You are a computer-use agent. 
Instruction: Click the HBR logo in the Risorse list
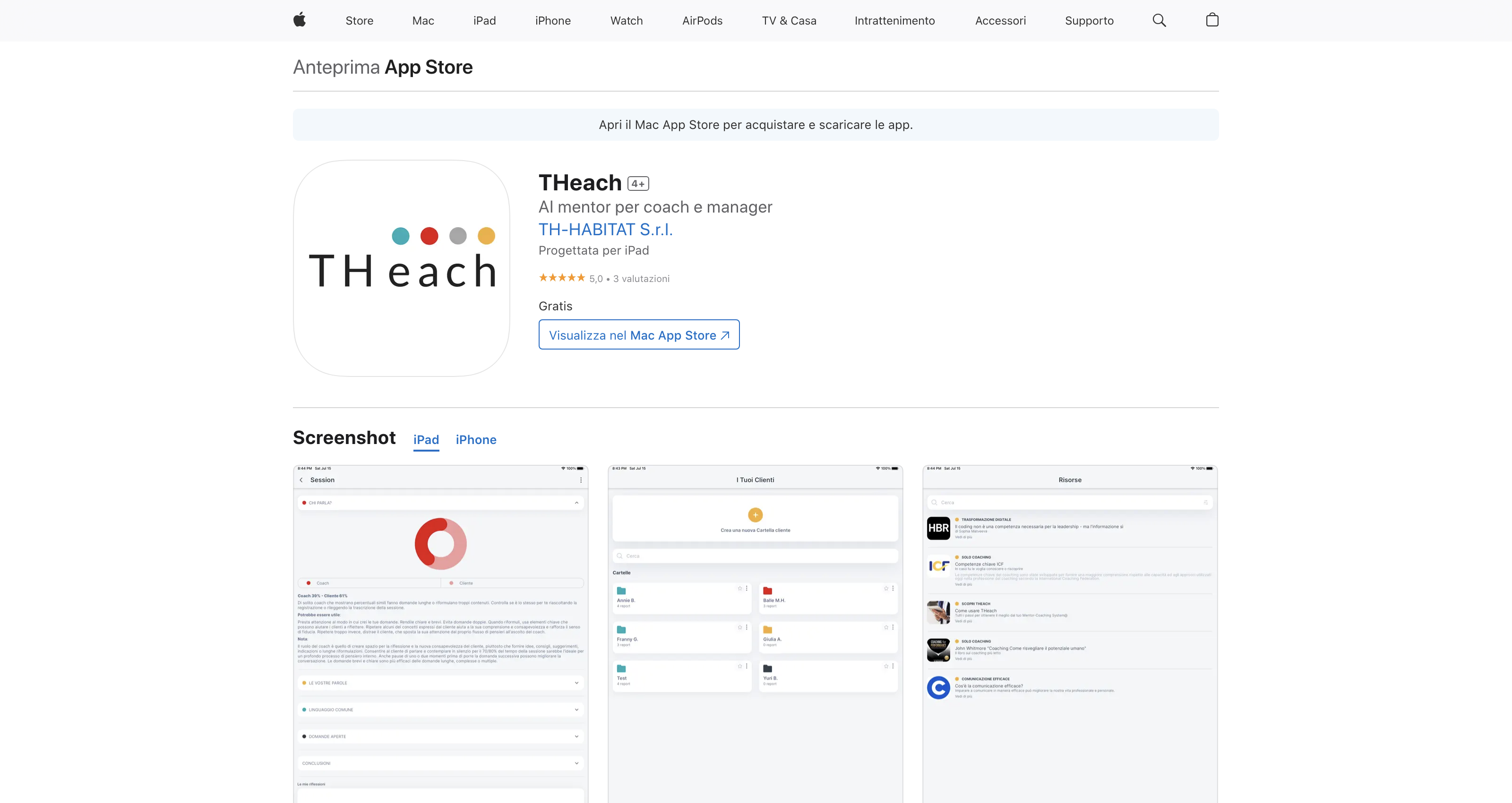[x=938, y=528]
